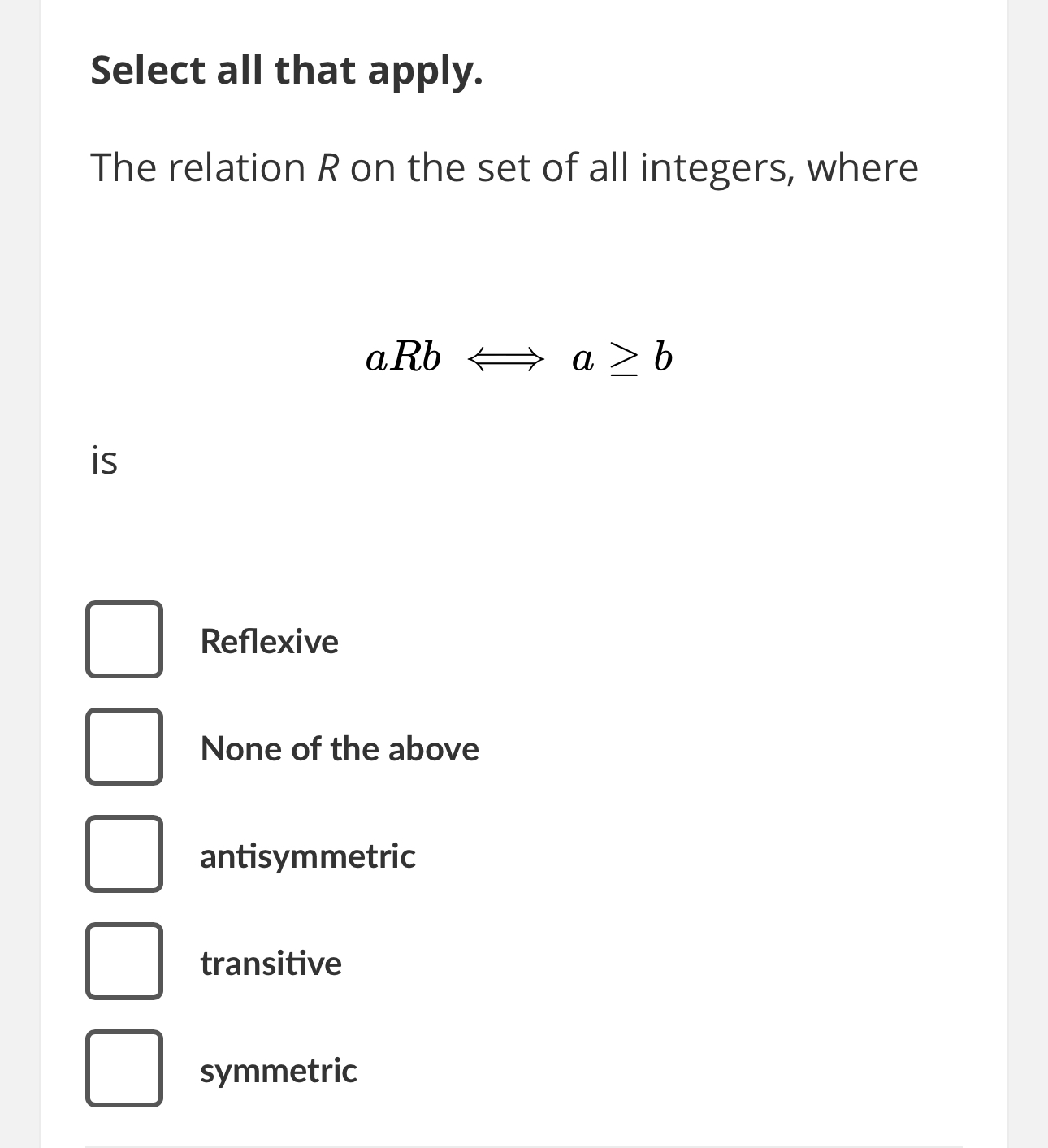This screenshot has height=1148, width=1048.
Task: Click the right-side scrollbar area
Action: pos(1026,569)
